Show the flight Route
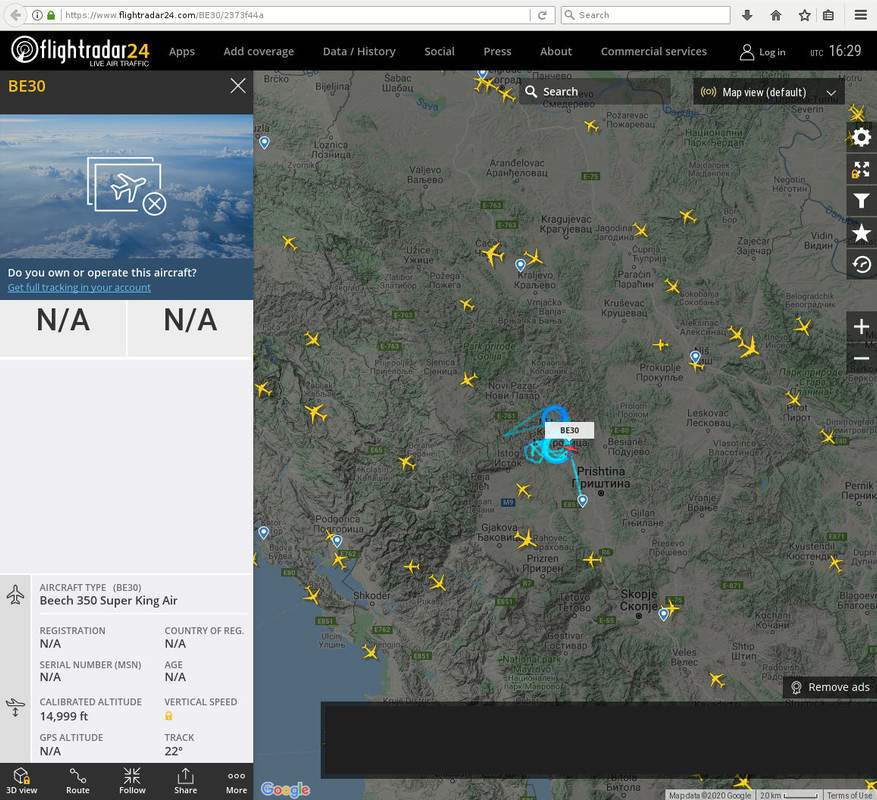877x800 pixels. [77, 781]
